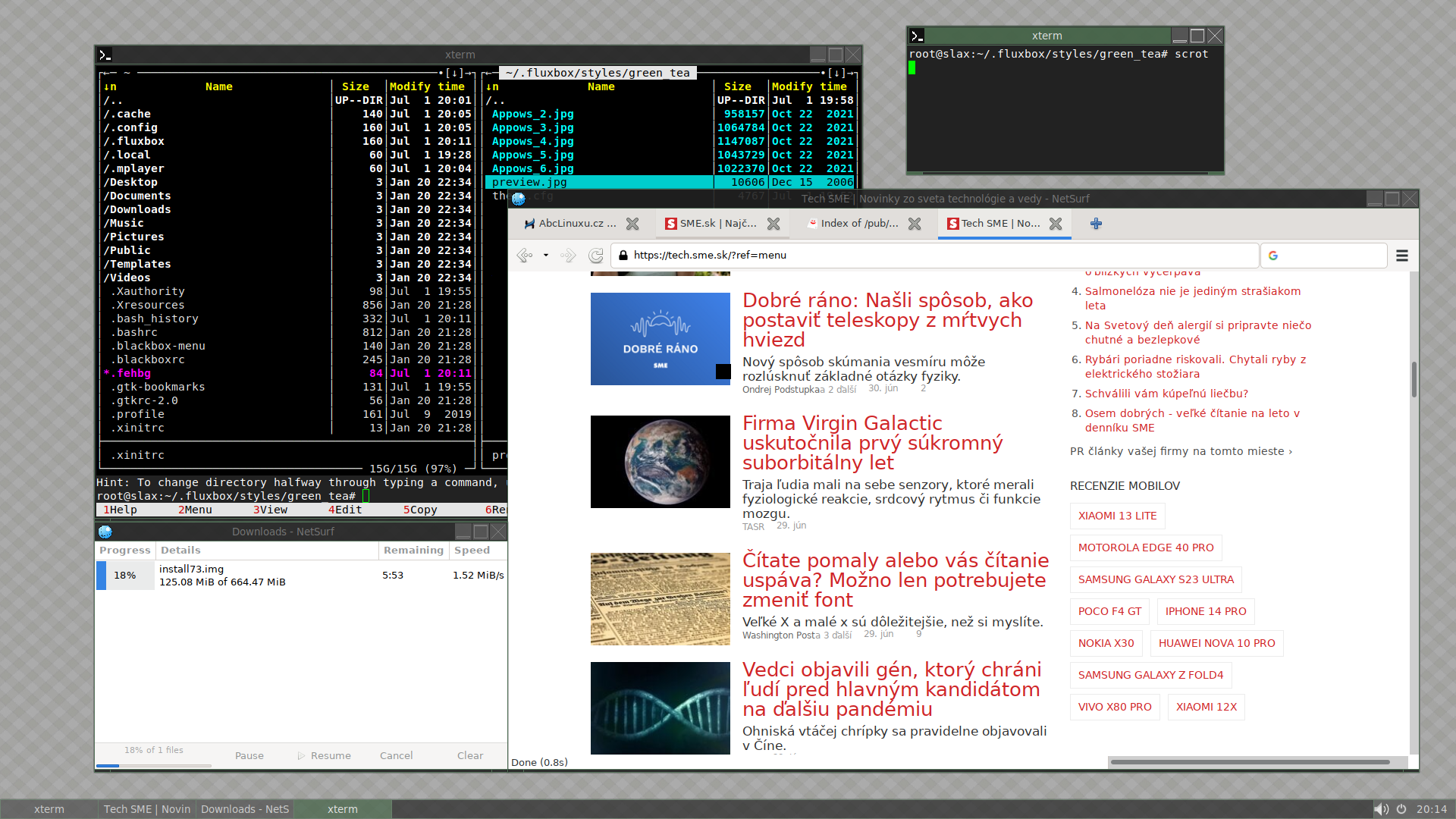Open the back history dropdown arrow

pos(546,256)
